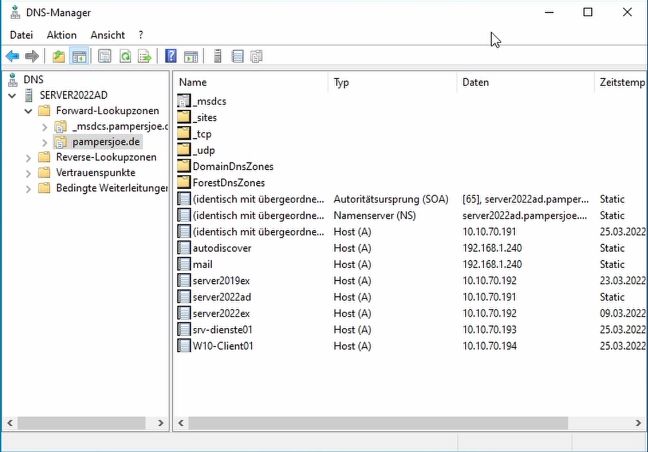Click the New server toolbar icon

218,56
